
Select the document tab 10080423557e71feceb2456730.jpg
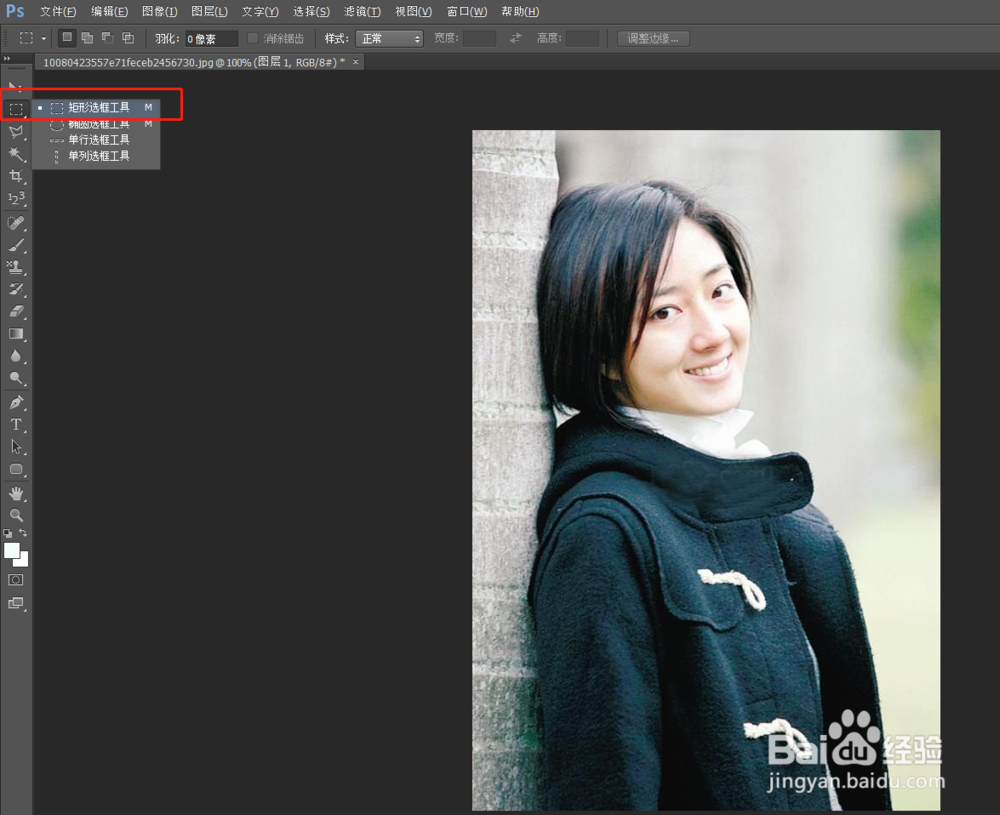click(193, 62)
